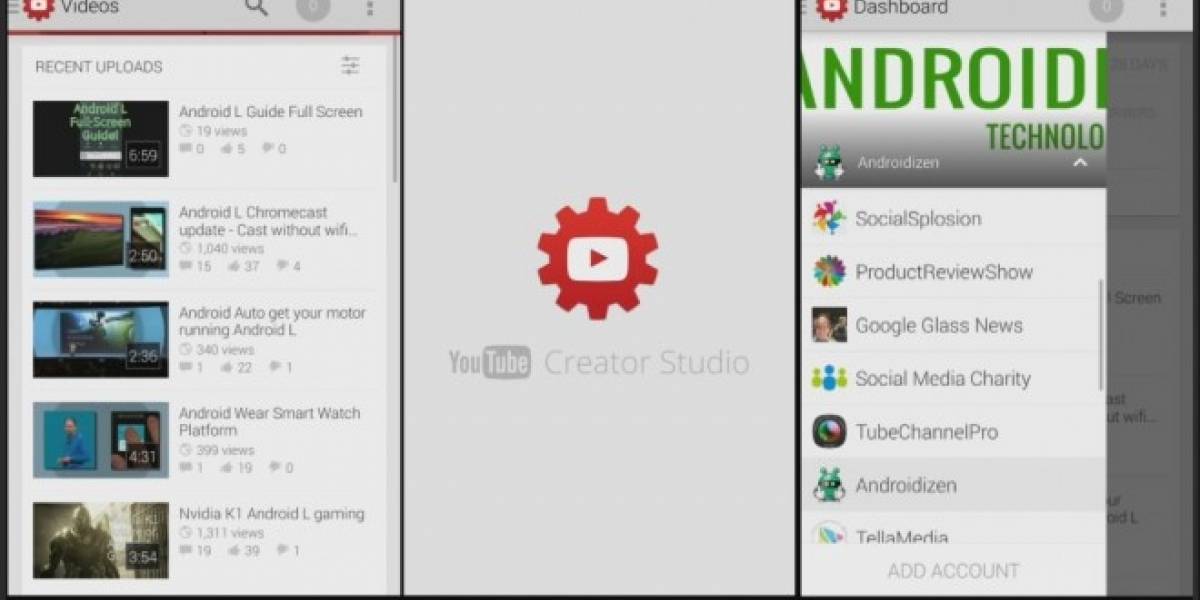The height and width of the screenshot is (600, 1200).
Task: Open the Android L Chromecast update thumbnail
Action: [x=101, y=238]
